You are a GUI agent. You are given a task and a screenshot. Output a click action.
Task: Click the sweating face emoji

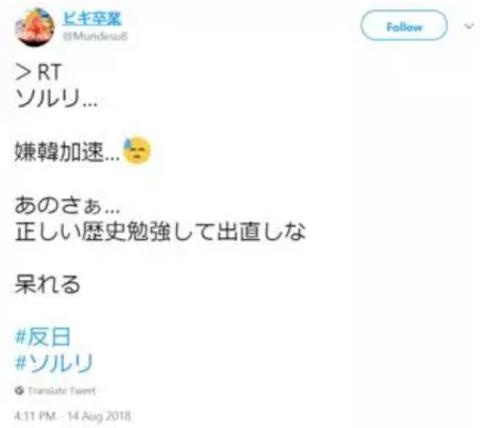click(x=137, y=150)
